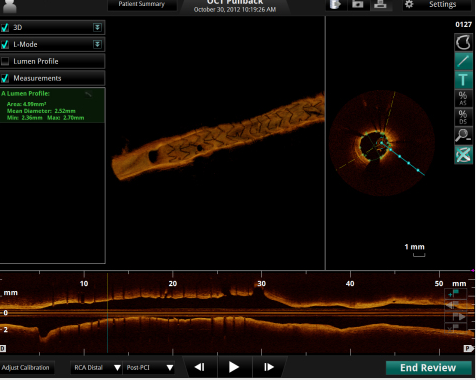Click the Settings gear icon
Screen dimensions: 476x380
point(409,4)
